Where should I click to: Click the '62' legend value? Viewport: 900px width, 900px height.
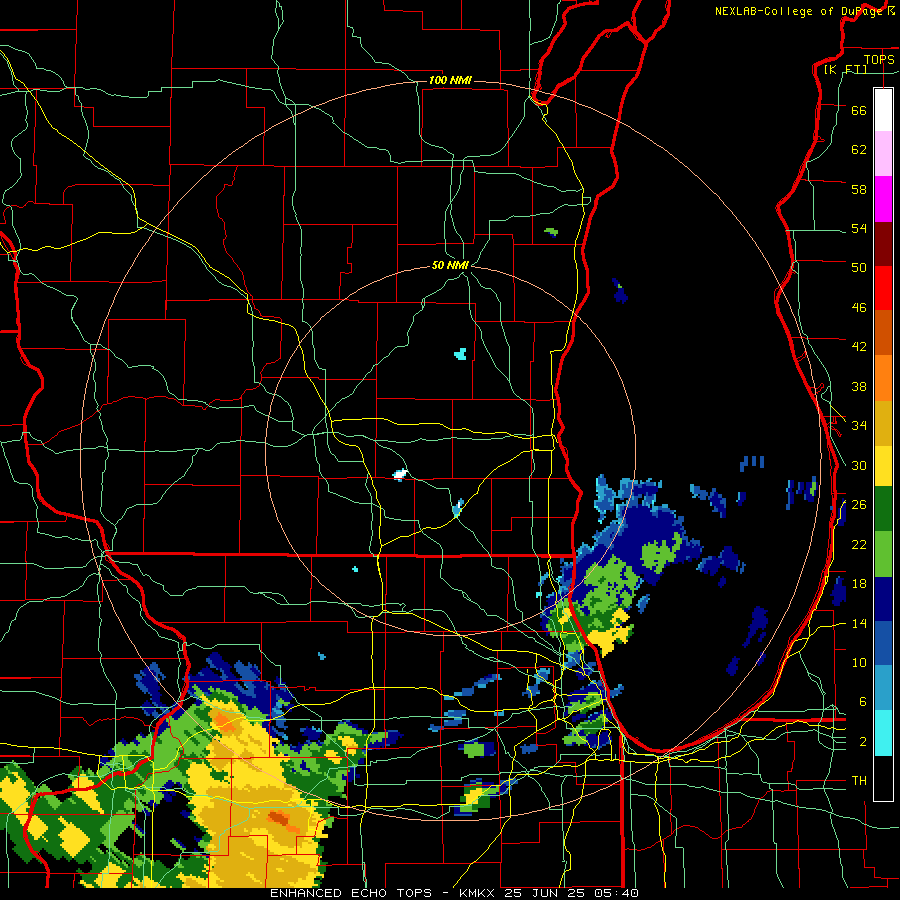tap(859, 150)
